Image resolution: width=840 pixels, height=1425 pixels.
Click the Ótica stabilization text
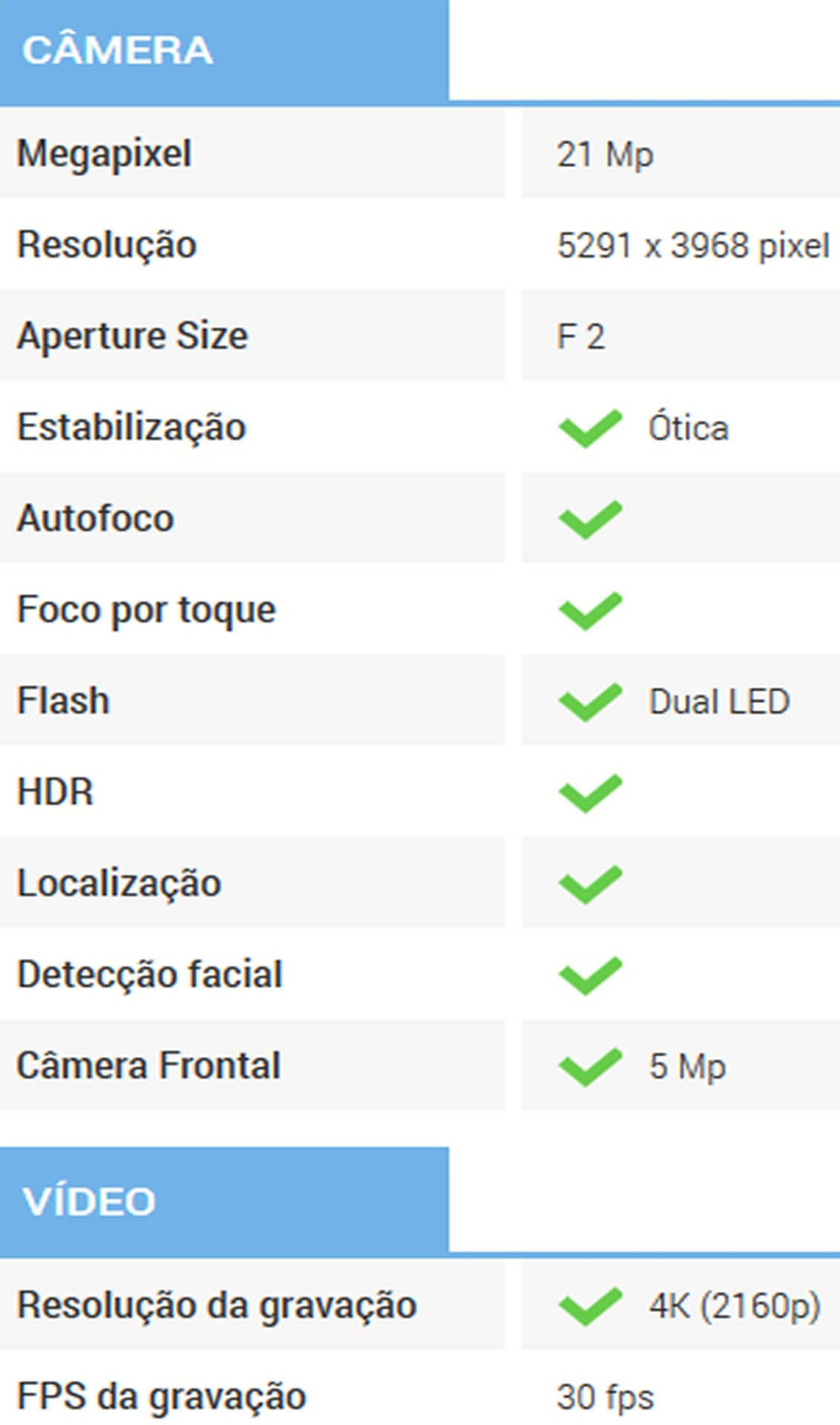[x=688, y=428]
